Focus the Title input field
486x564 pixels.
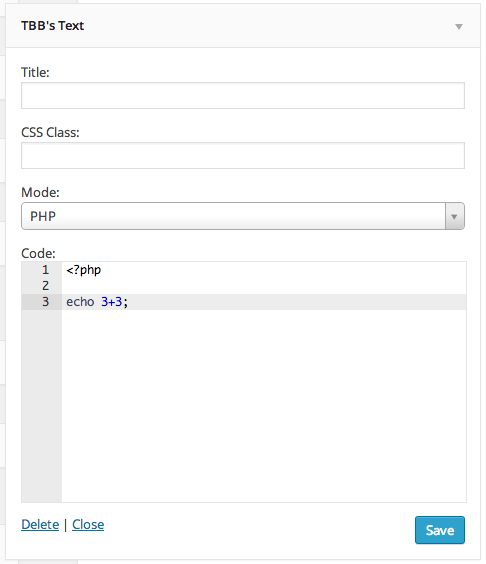pyautogui.click(x=243, y=96)
